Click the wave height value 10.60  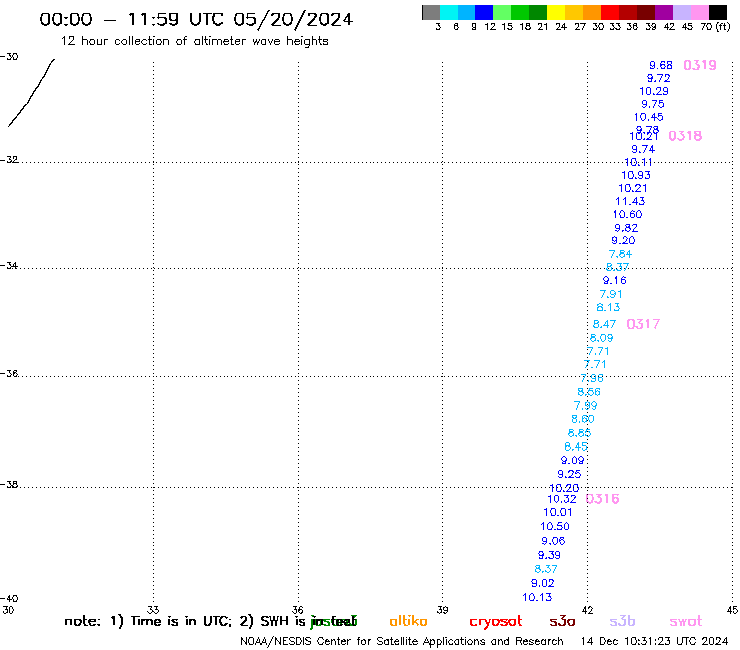pyautogui.click(x=627, y=214)
